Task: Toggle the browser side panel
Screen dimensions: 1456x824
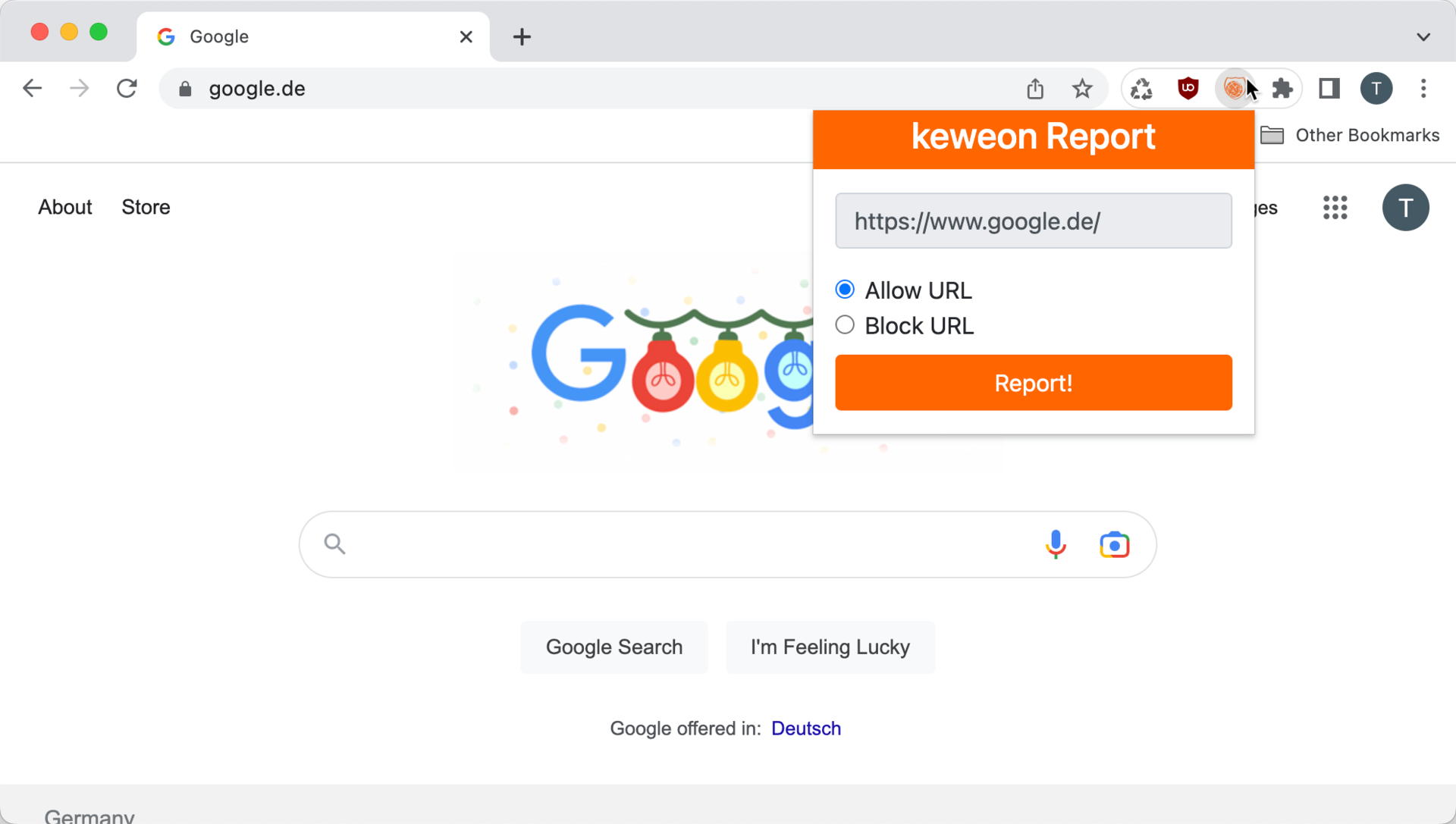Action: 1329,89
